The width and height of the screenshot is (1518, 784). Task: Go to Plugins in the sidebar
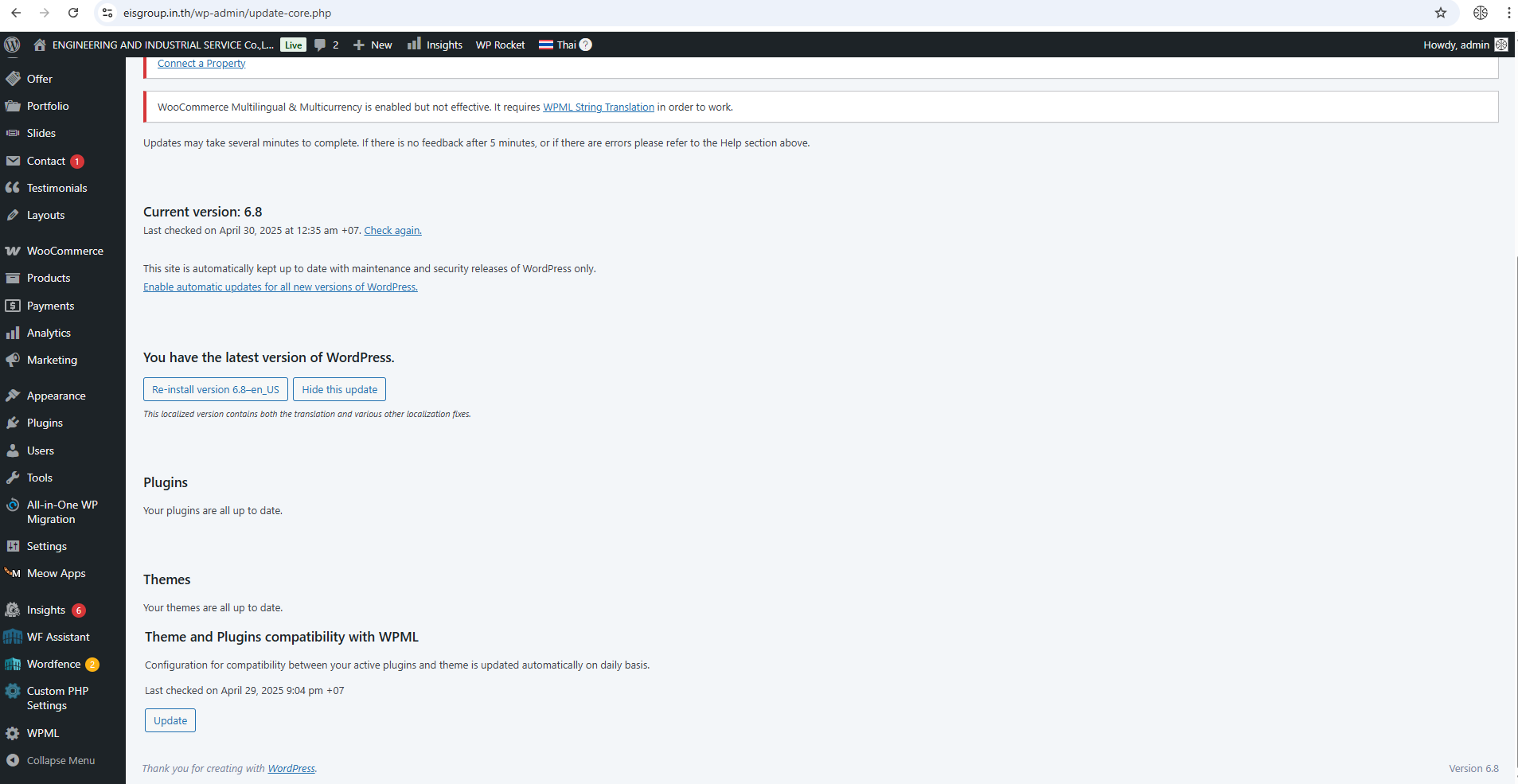(x=45, y=423)
